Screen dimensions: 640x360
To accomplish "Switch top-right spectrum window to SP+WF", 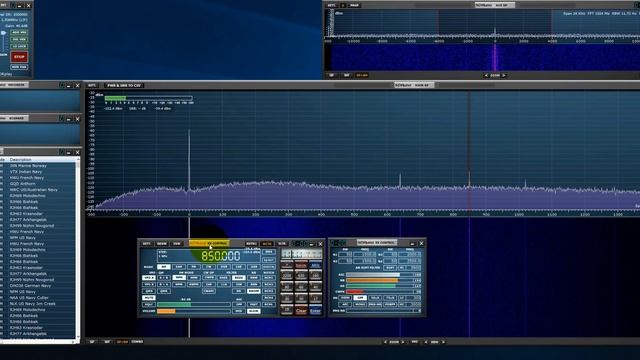I will 362,75.
